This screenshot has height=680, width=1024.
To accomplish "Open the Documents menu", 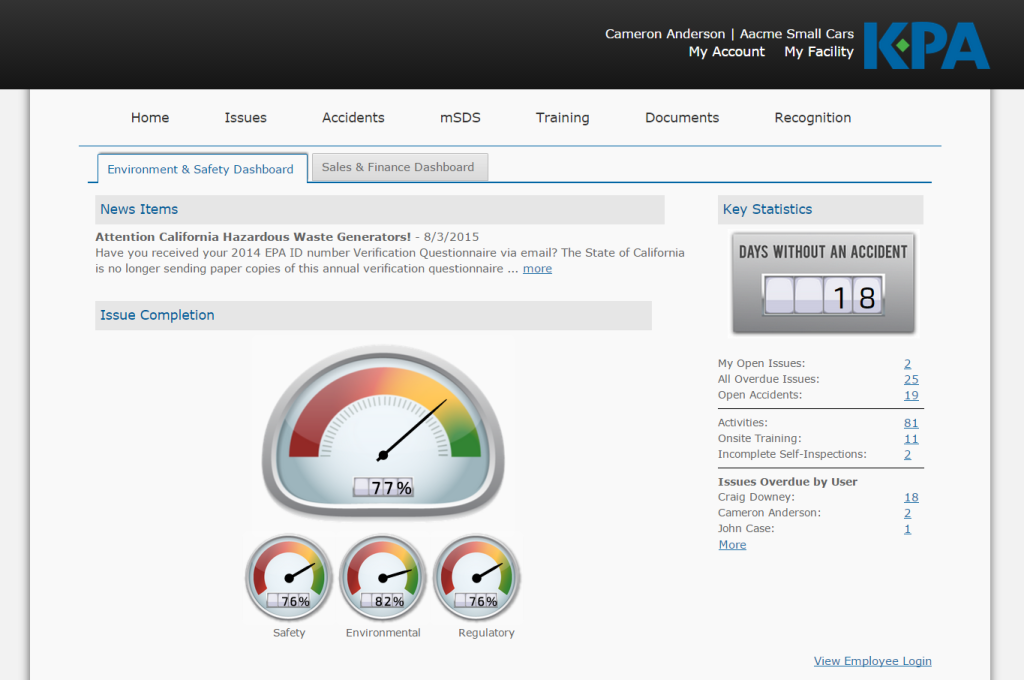I will coord(682,118).
